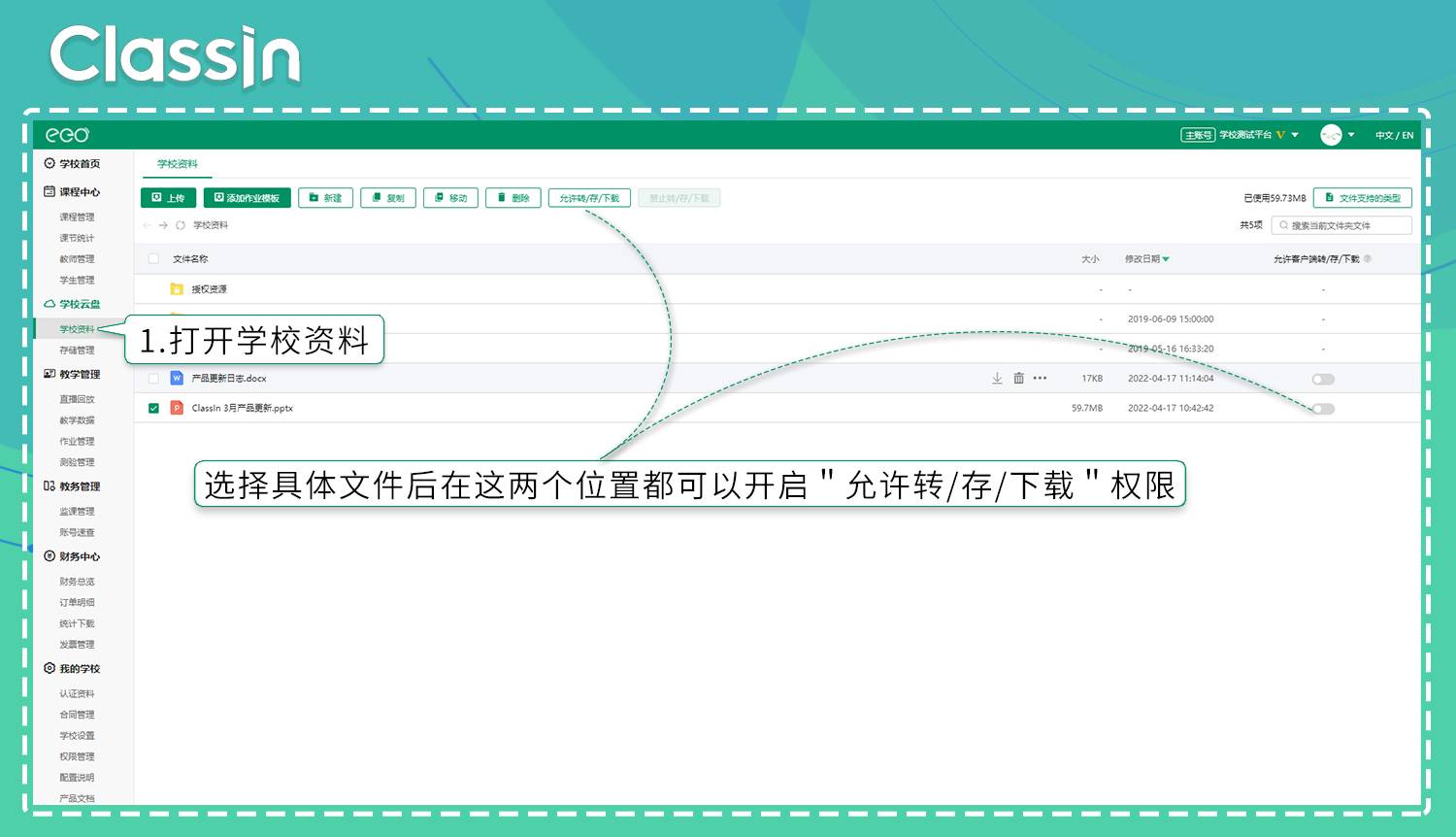
Task: Click the 上传 upload button
Action: click(169, 198)
